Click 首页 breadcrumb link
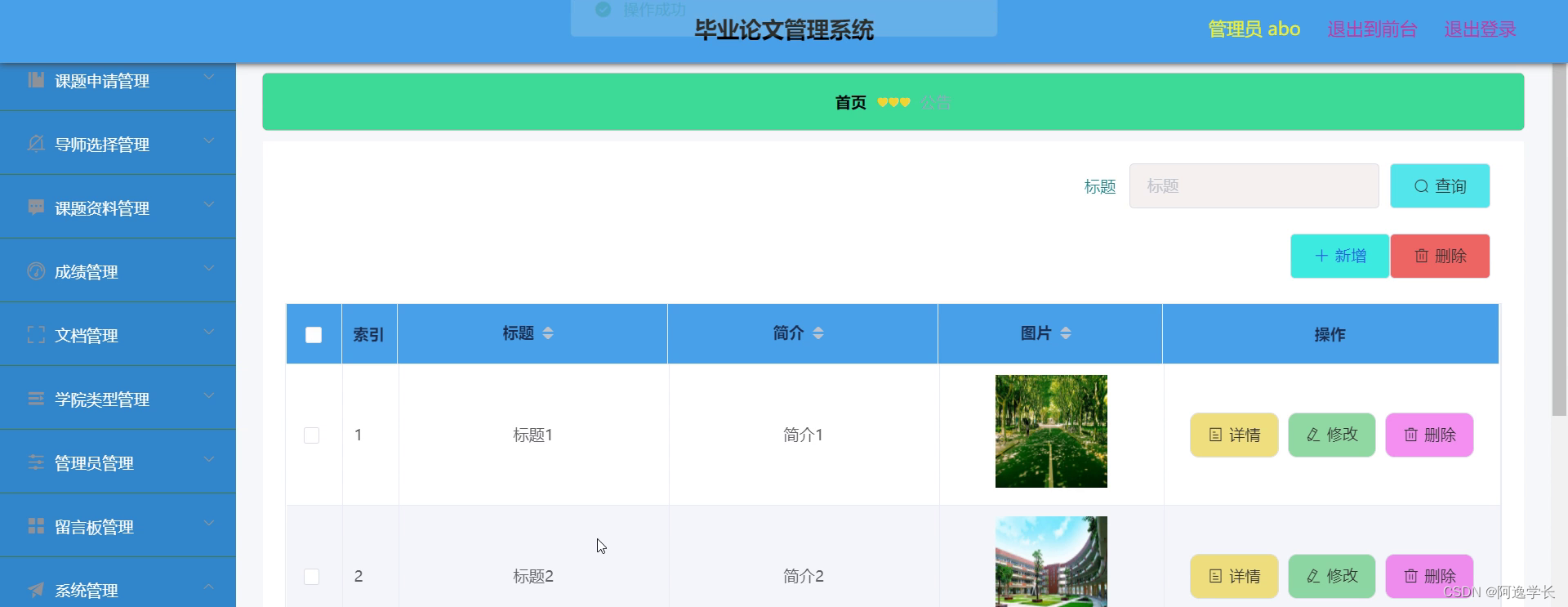The image size is (1568, 607). point(850,102)
